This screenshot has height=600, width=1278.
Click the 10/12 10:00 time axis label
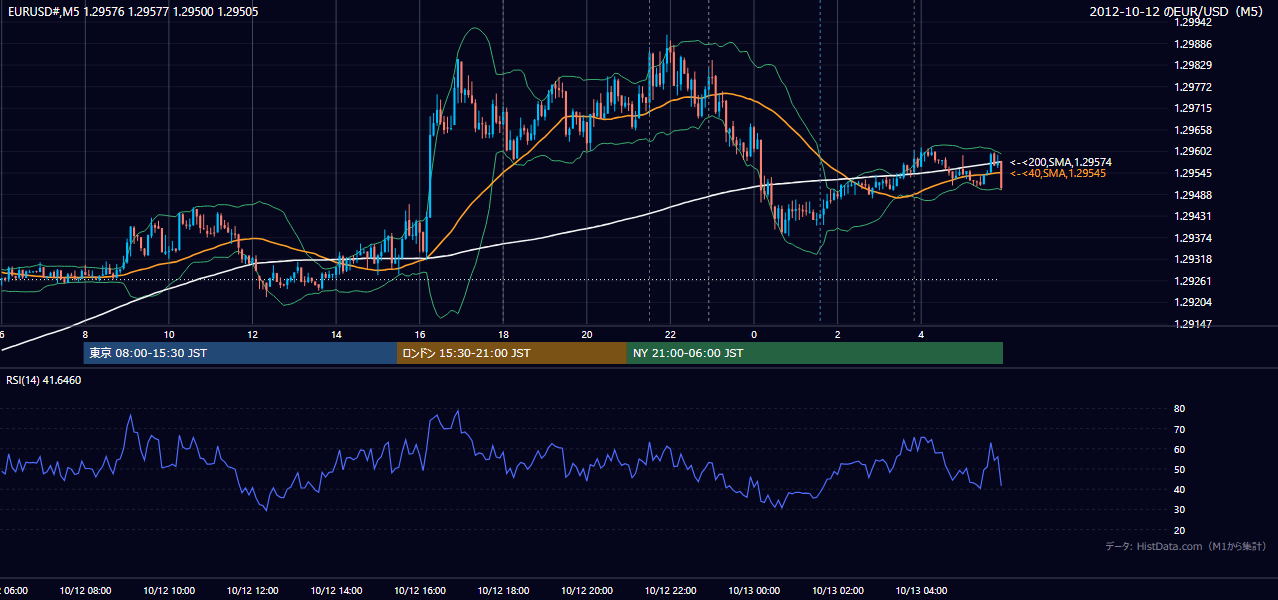click(169, 590)
